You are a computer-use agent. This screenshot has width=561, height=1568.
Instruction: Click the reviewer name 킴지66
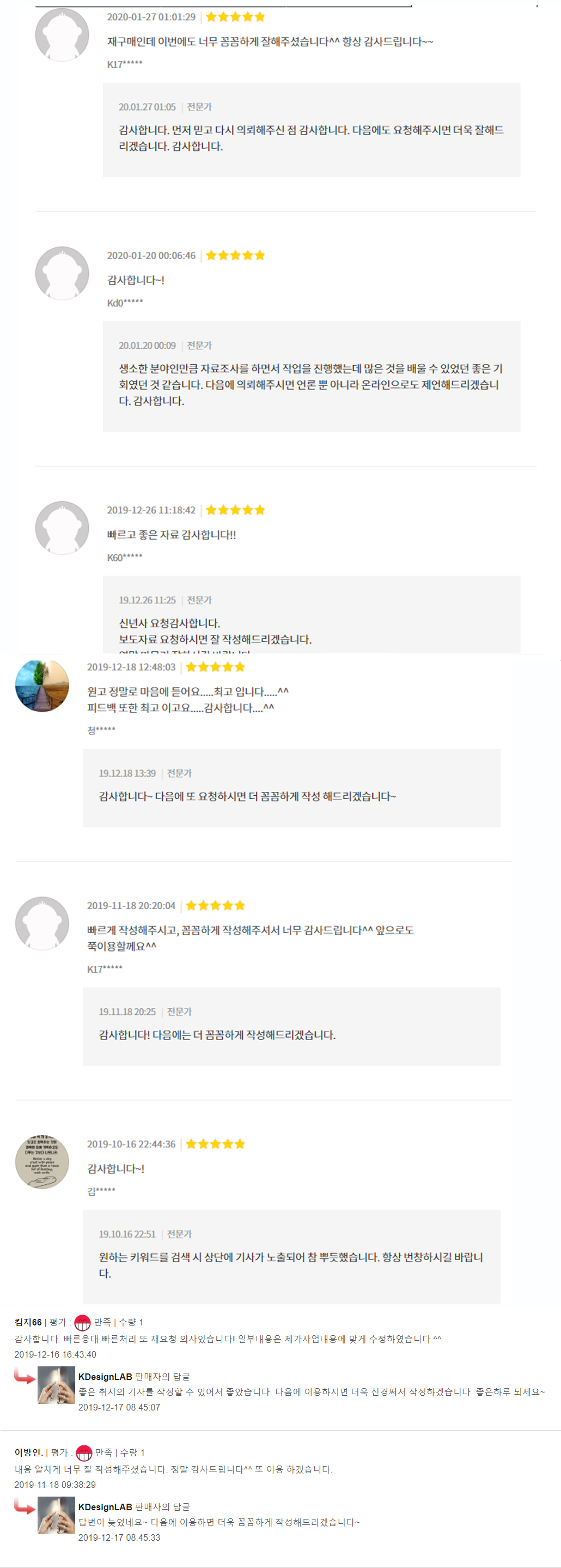(x=28, y=1322)
